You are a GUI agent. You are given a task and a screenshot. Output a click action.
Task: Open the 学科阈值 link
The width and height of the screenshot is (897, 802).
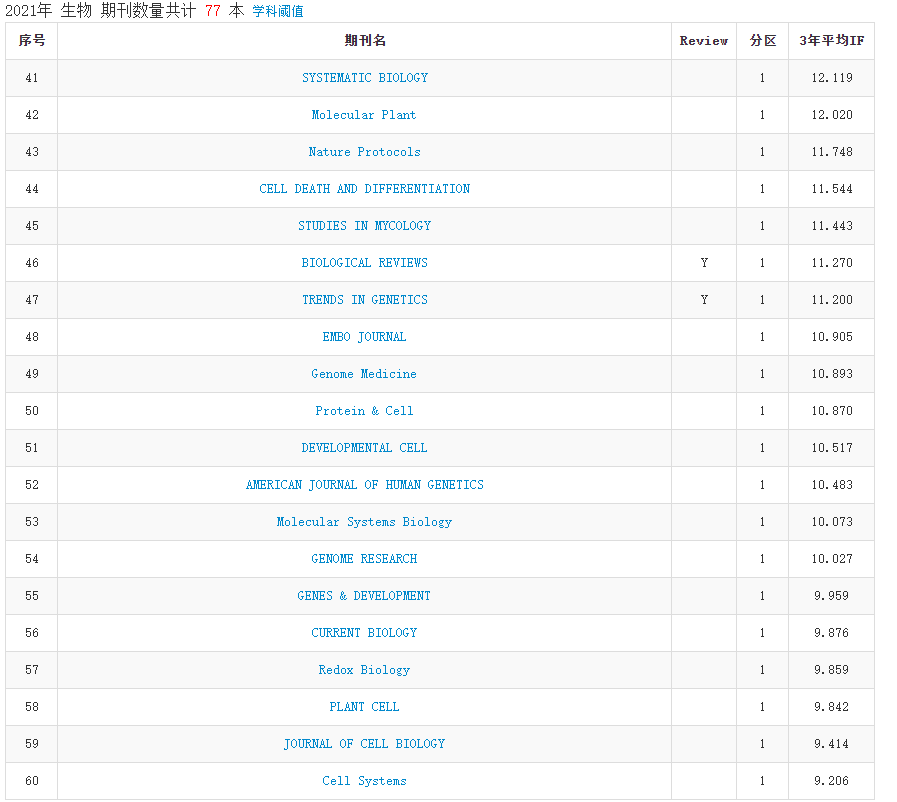[277, 11]
